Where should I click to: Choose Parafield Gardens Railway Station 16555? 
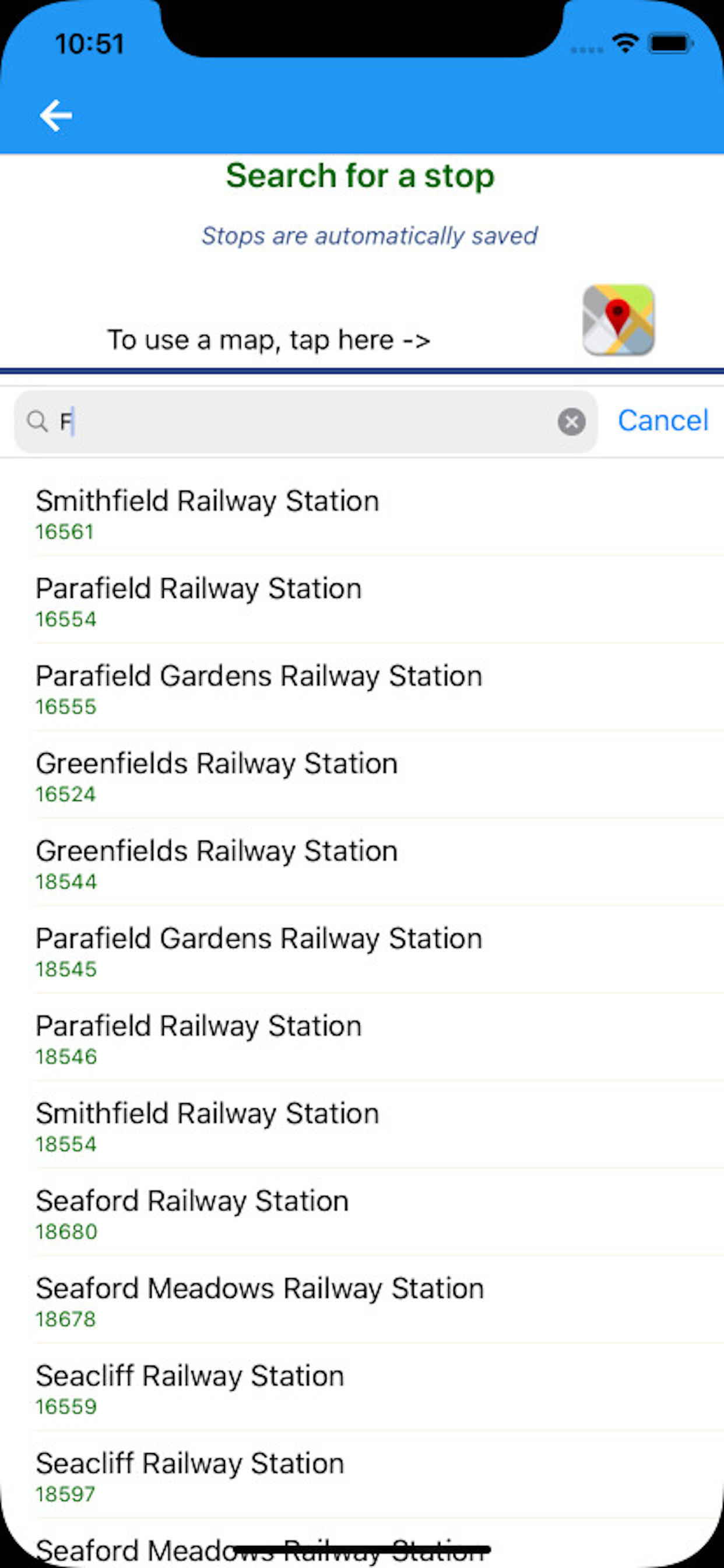pos(362,688)
